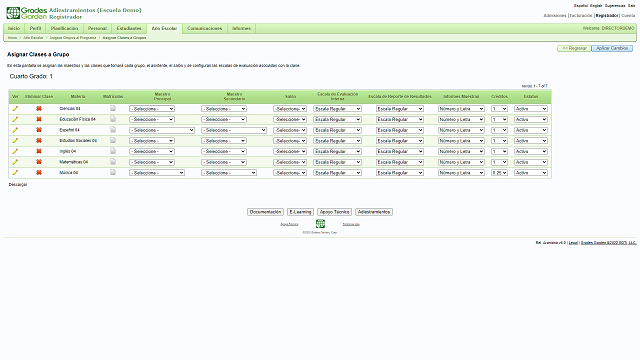Screen dimensions: 640x360
Task: Expand Salón dropdown for Educación Física 04
Action: click(290, 120)
